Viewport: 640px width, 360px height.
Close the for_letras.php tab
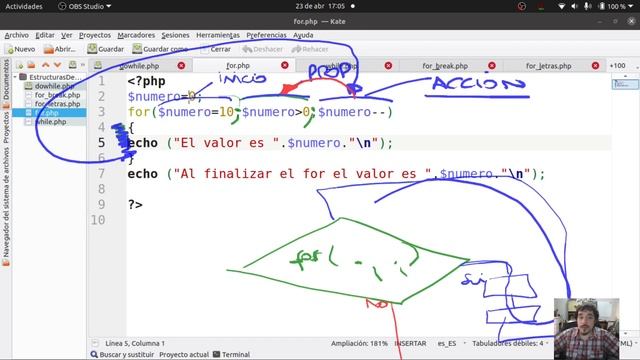click(596, 66)
